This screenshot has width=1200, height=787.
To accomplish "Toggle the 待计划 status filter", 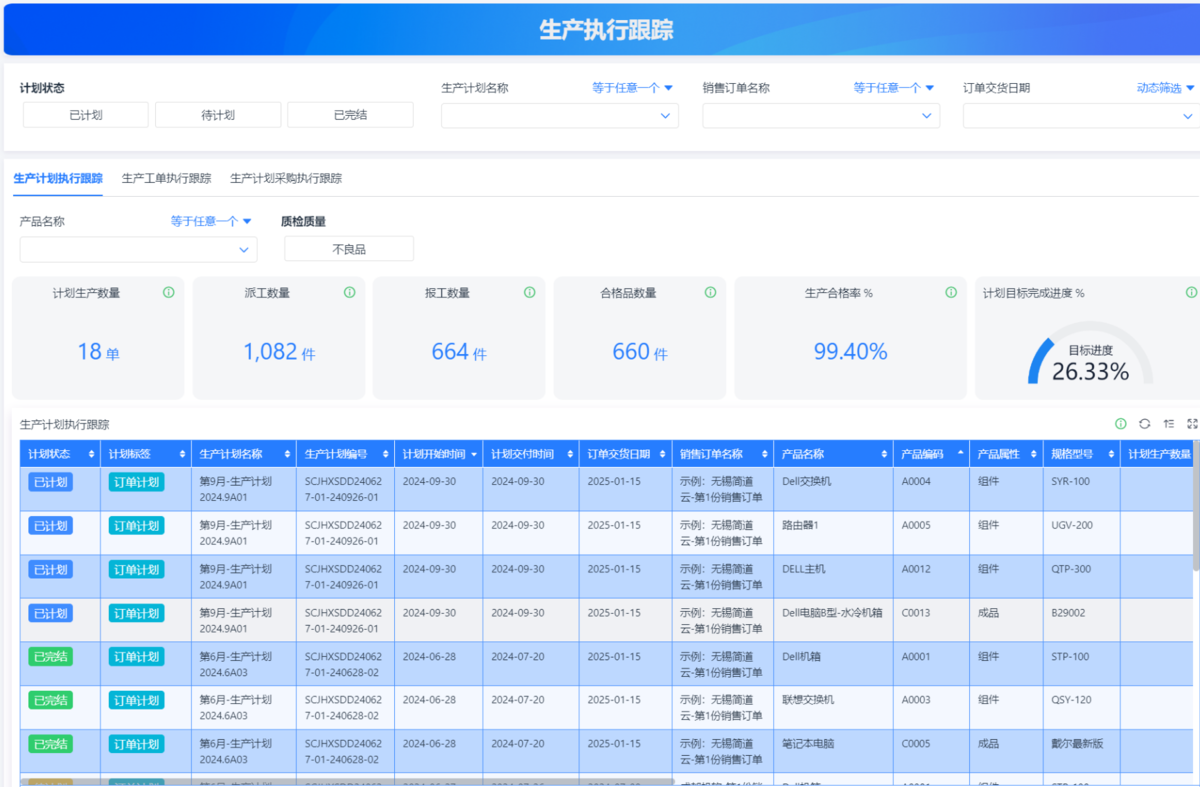I will click(217, 115).
